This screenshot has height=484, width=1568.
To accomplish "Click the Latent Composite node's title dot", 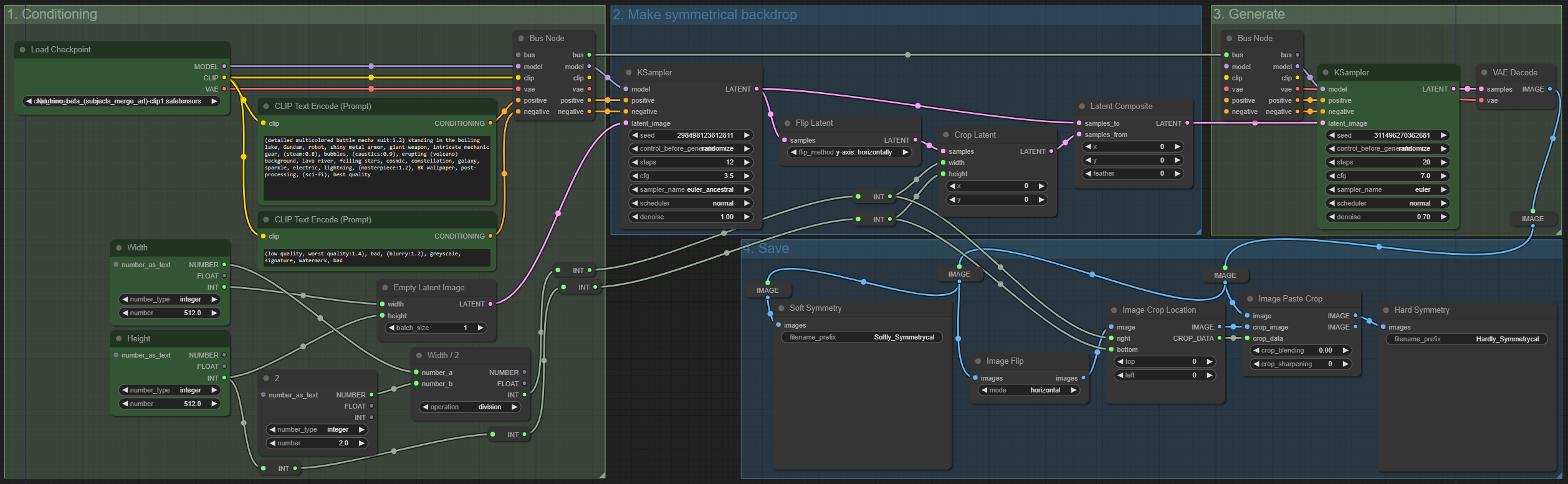I will [1082, 107].
